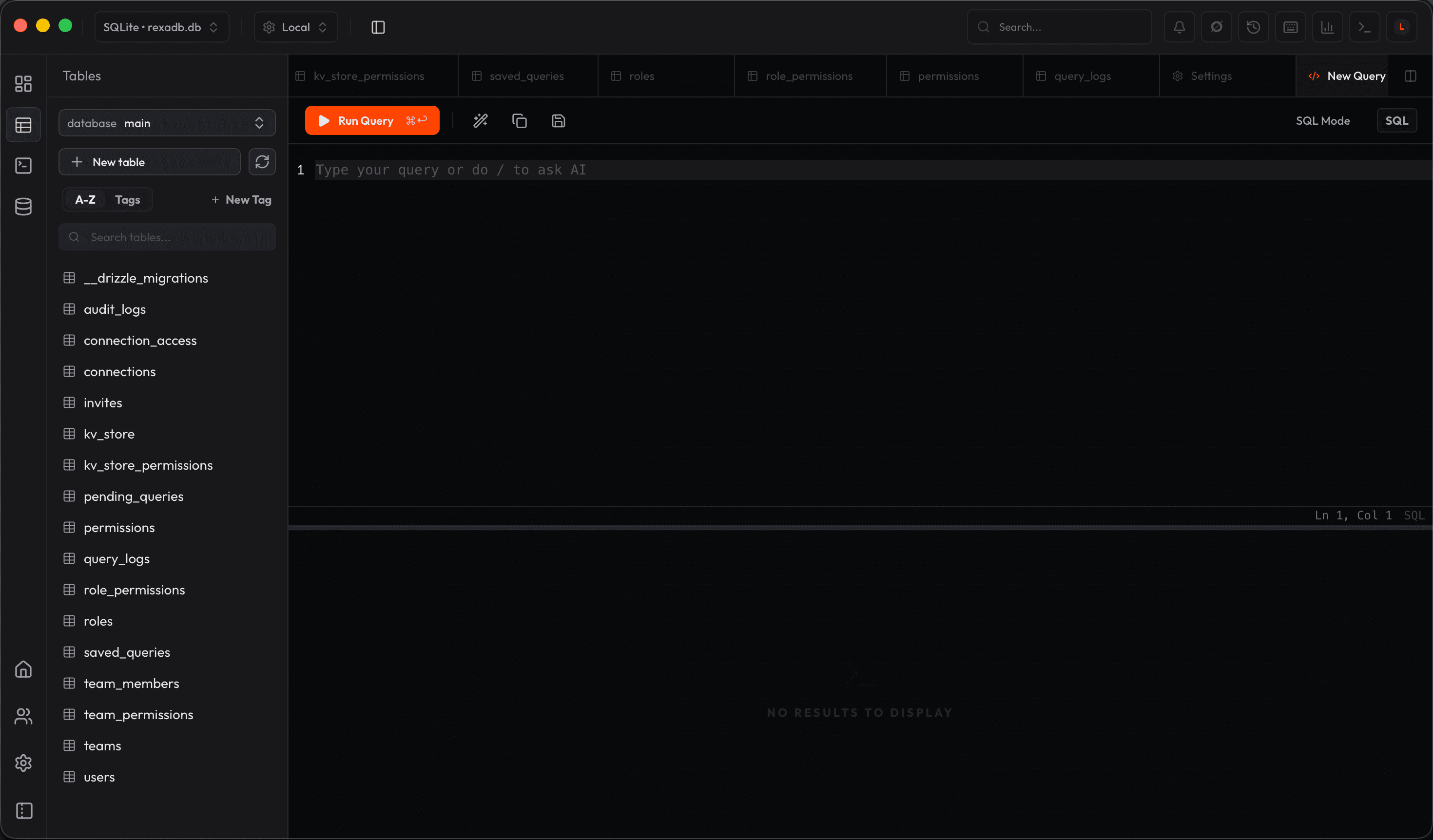1433x840 pixels.
Task: Switch to role_permissions tab
Action: (x=810, y=76)
